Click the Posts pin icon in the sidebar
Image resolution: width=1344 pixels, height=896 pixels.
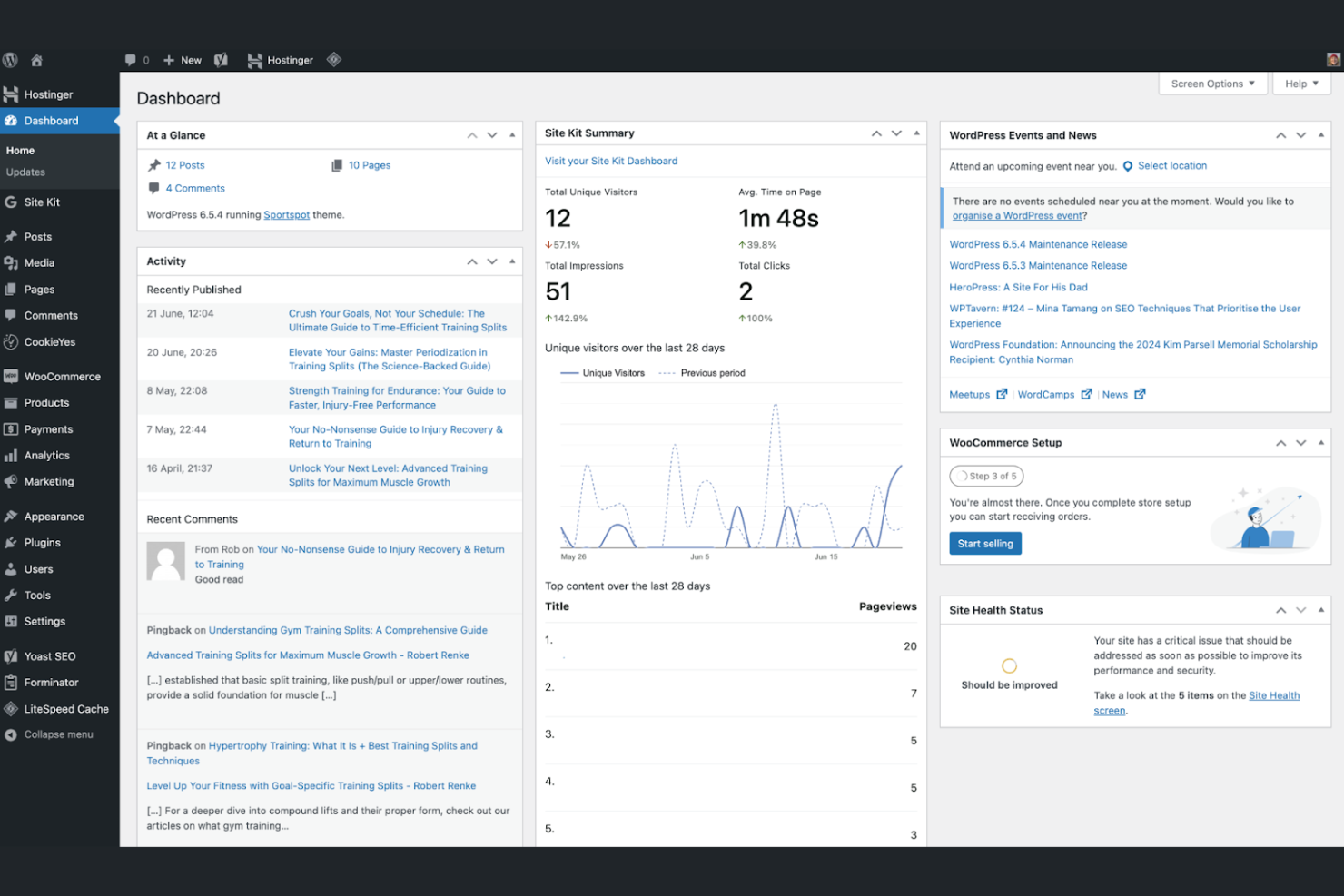11,237
